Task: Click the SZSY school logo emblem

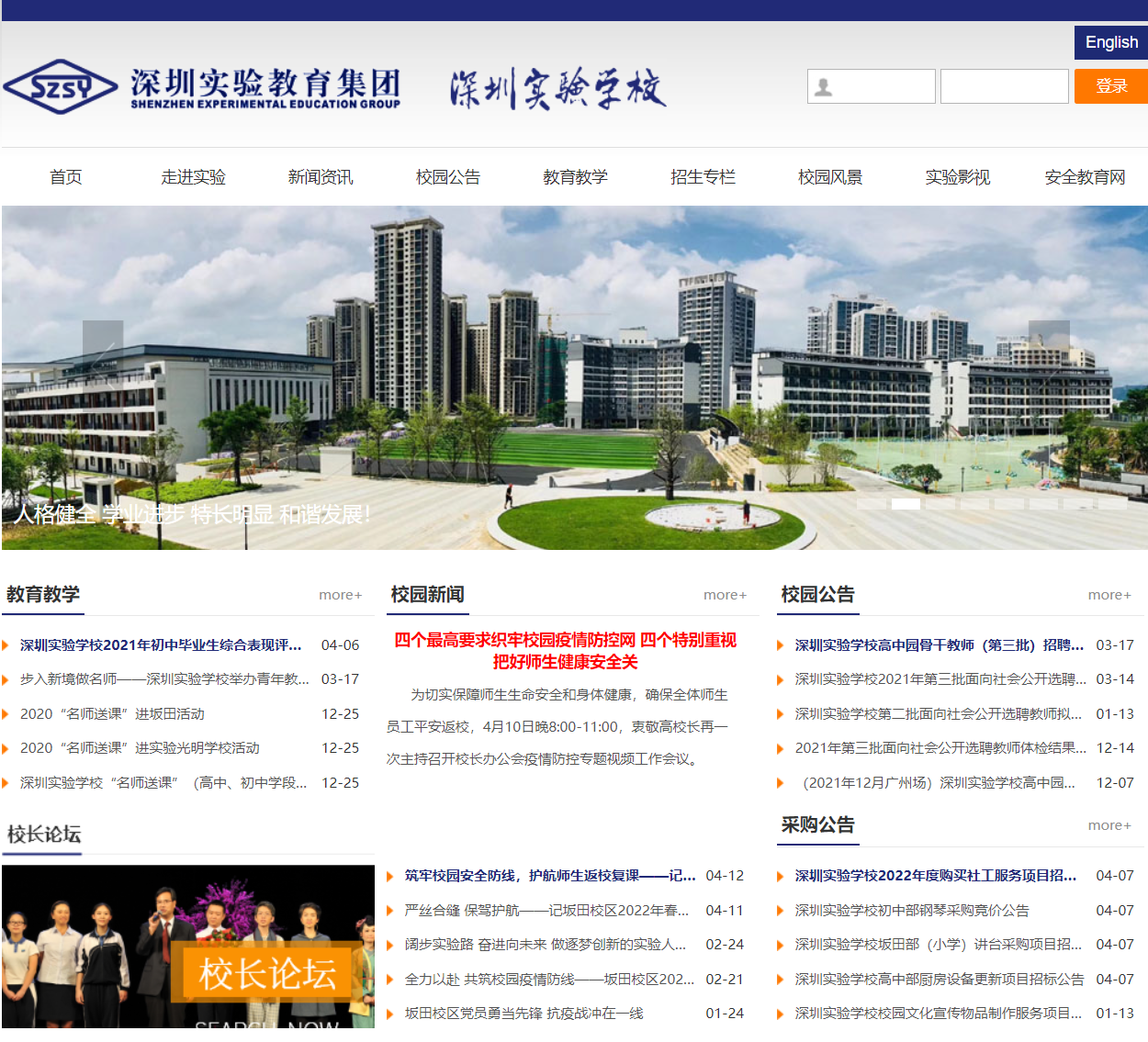Action: coord(61,87)
